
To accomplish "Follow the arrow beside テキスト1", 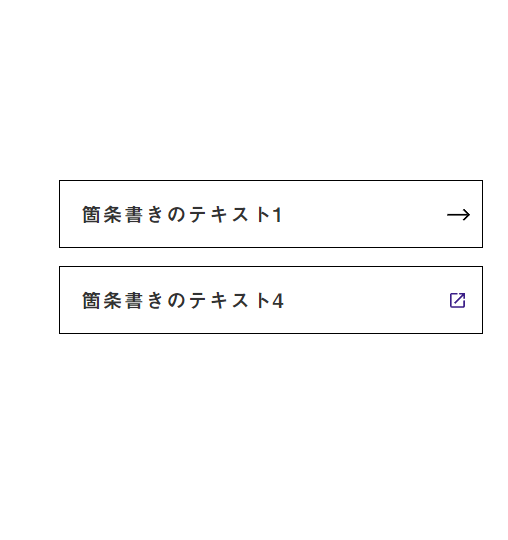I will coord(458,215).
